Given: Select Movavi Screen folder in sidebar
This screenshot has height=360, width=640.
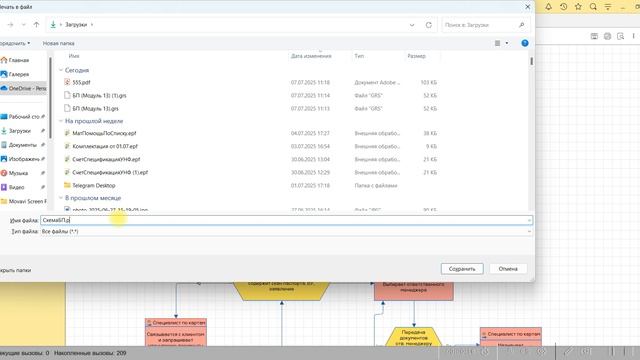Looking at the screenshot, I should click(x=23, y=201).
